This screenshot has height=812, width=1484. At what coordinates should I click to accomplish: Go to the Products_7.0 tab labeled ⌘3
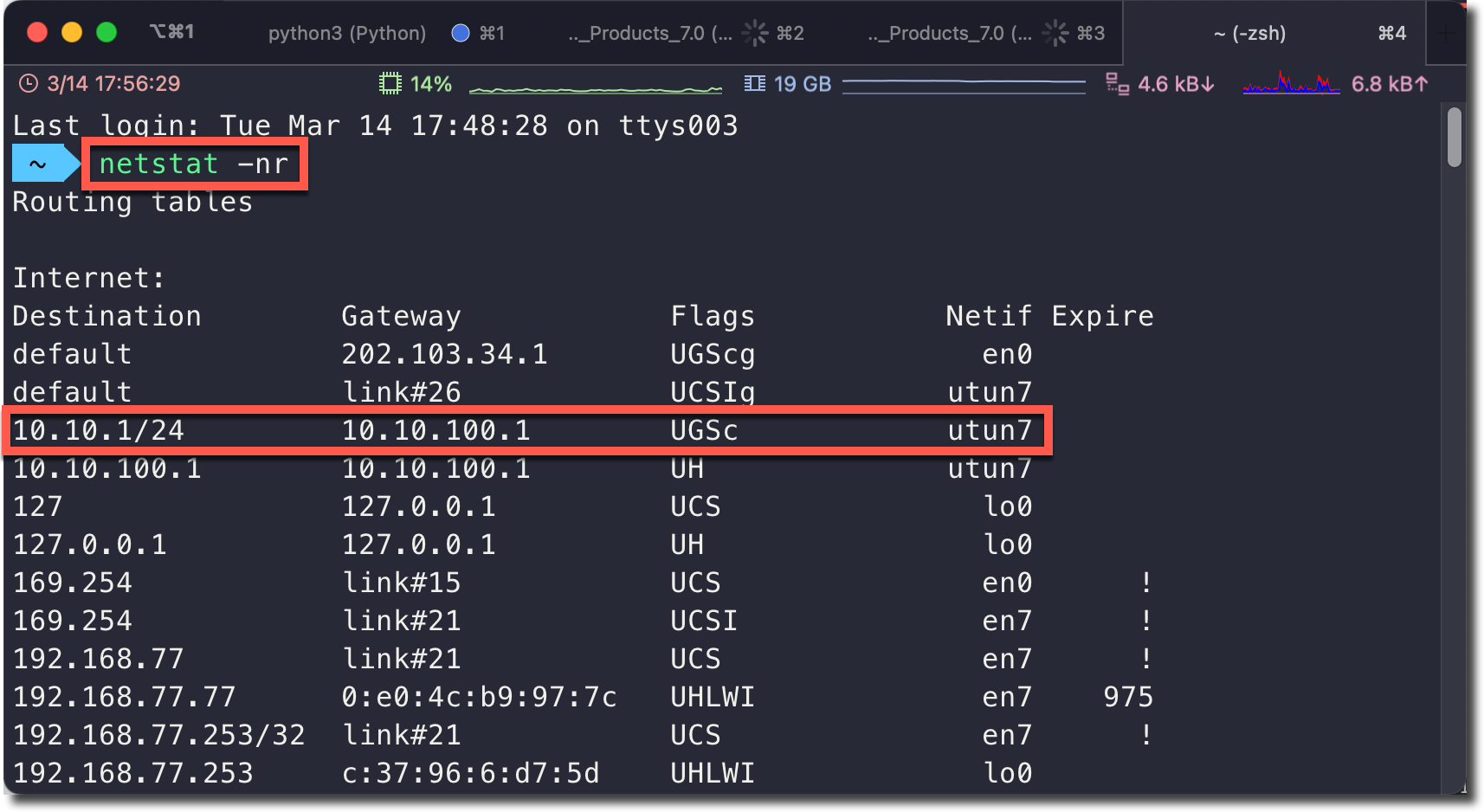coord(949,33)
